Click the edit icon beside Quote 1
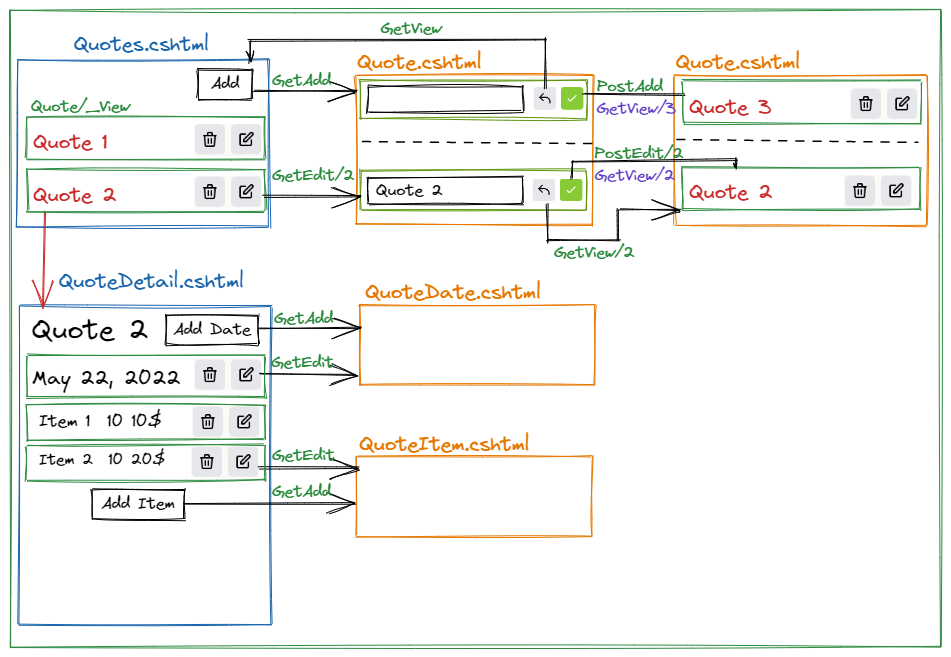This screenshot has height=657, width=951. 246,140
